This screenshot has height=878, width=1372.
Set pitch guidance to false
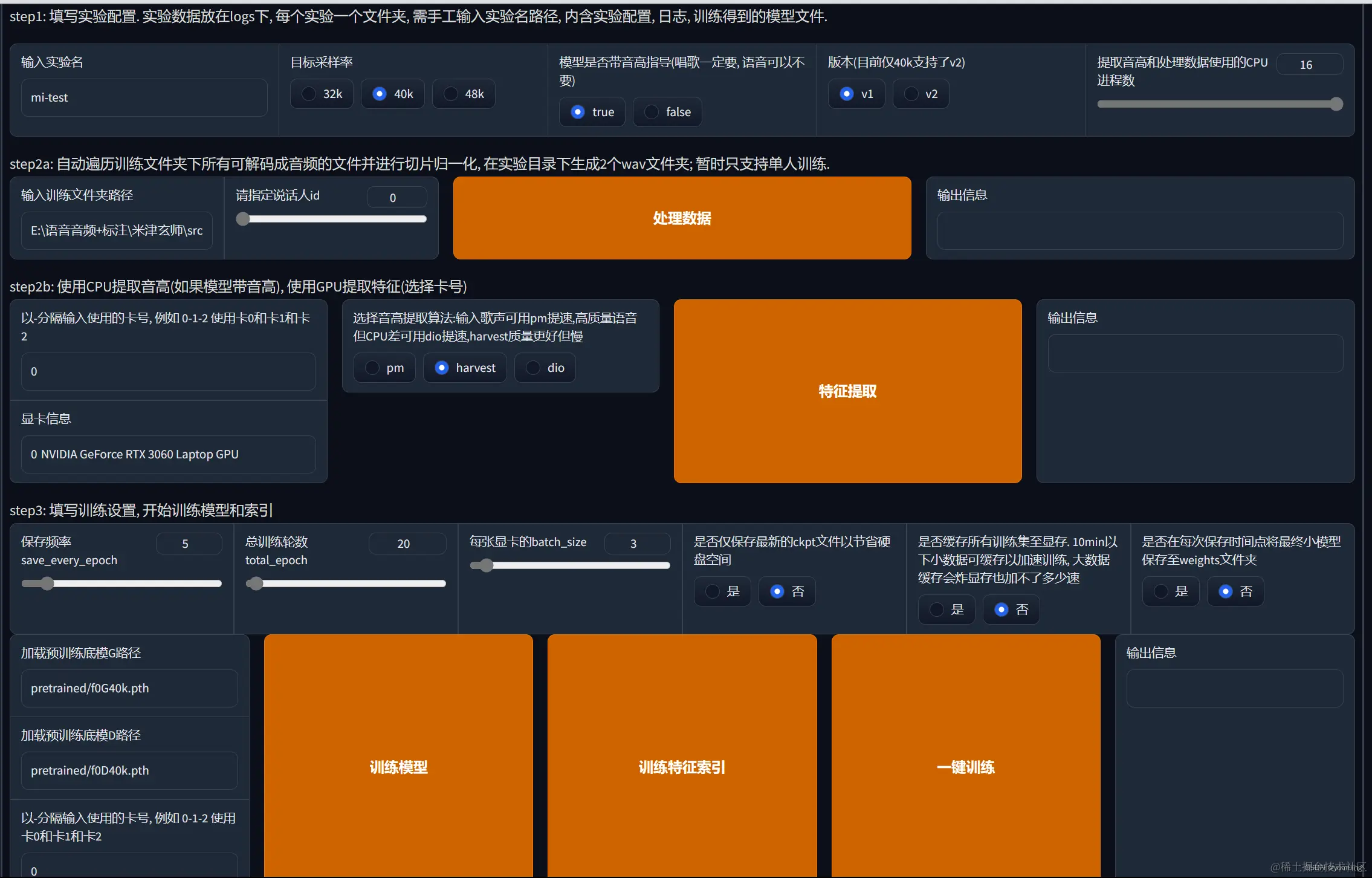click(651, 112)
